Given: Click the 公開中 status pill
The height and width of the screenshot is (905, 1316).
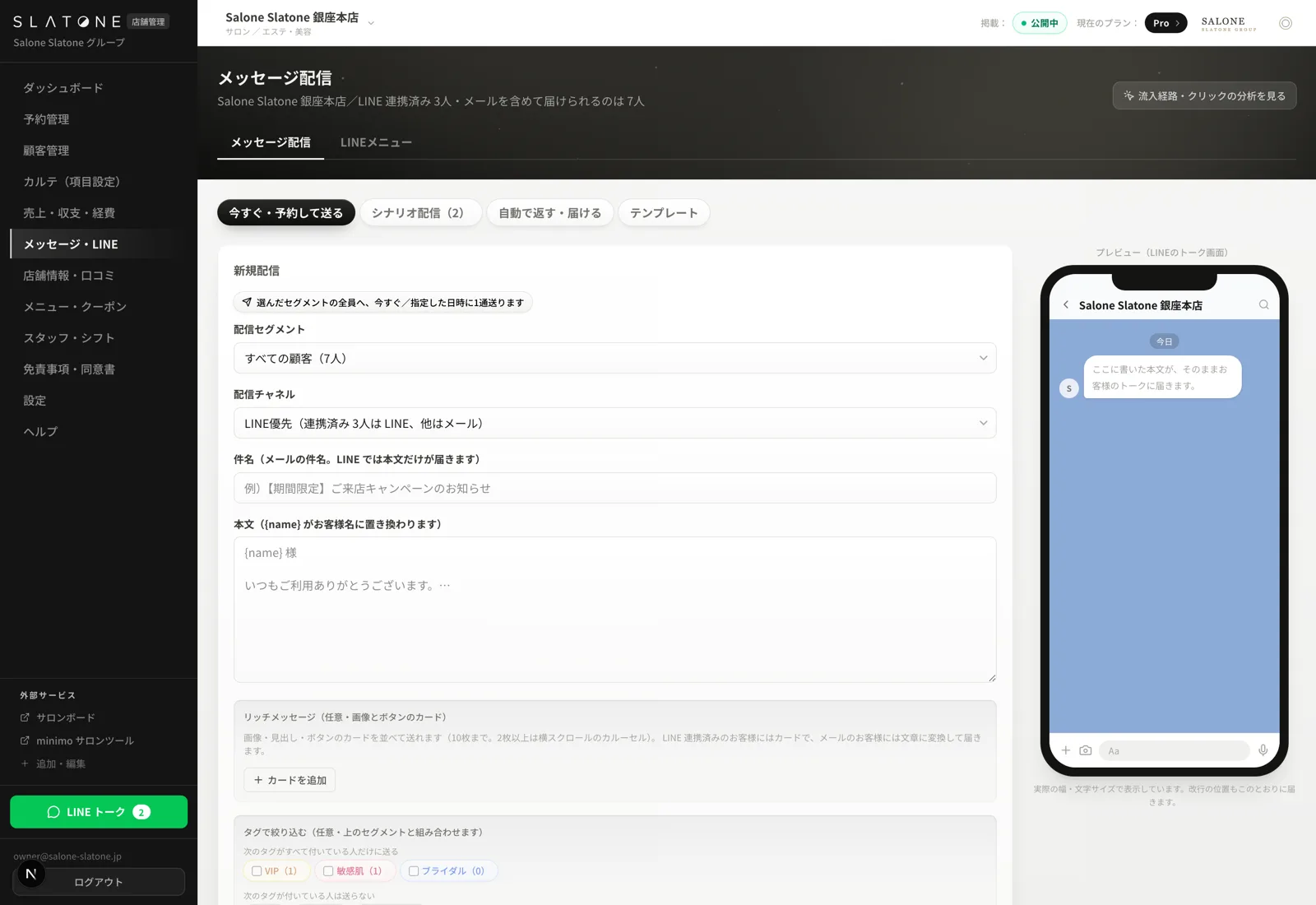Looking at the screenshot, I should point(1040,23).
